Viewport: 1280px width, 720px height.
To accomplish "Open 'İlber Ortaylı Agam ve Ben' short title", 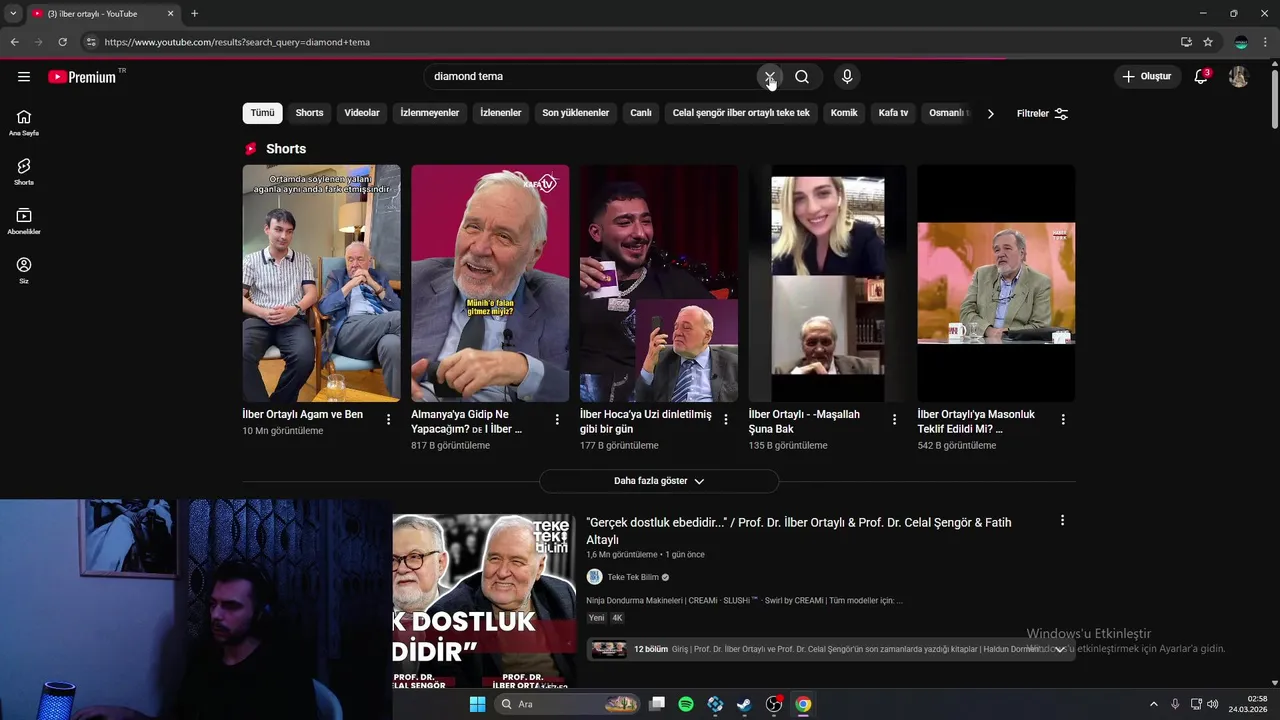I will (302, 415).
